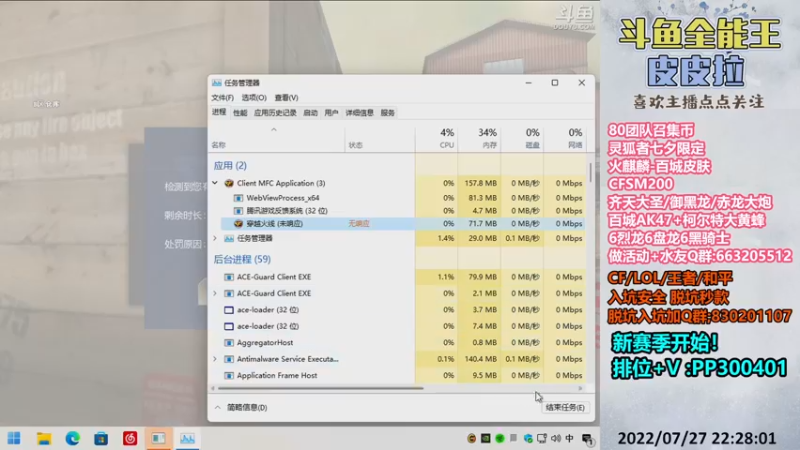The image size is (800, 450).
Task: Open the 查看(V) menu
Action: [x=286, y=97]
